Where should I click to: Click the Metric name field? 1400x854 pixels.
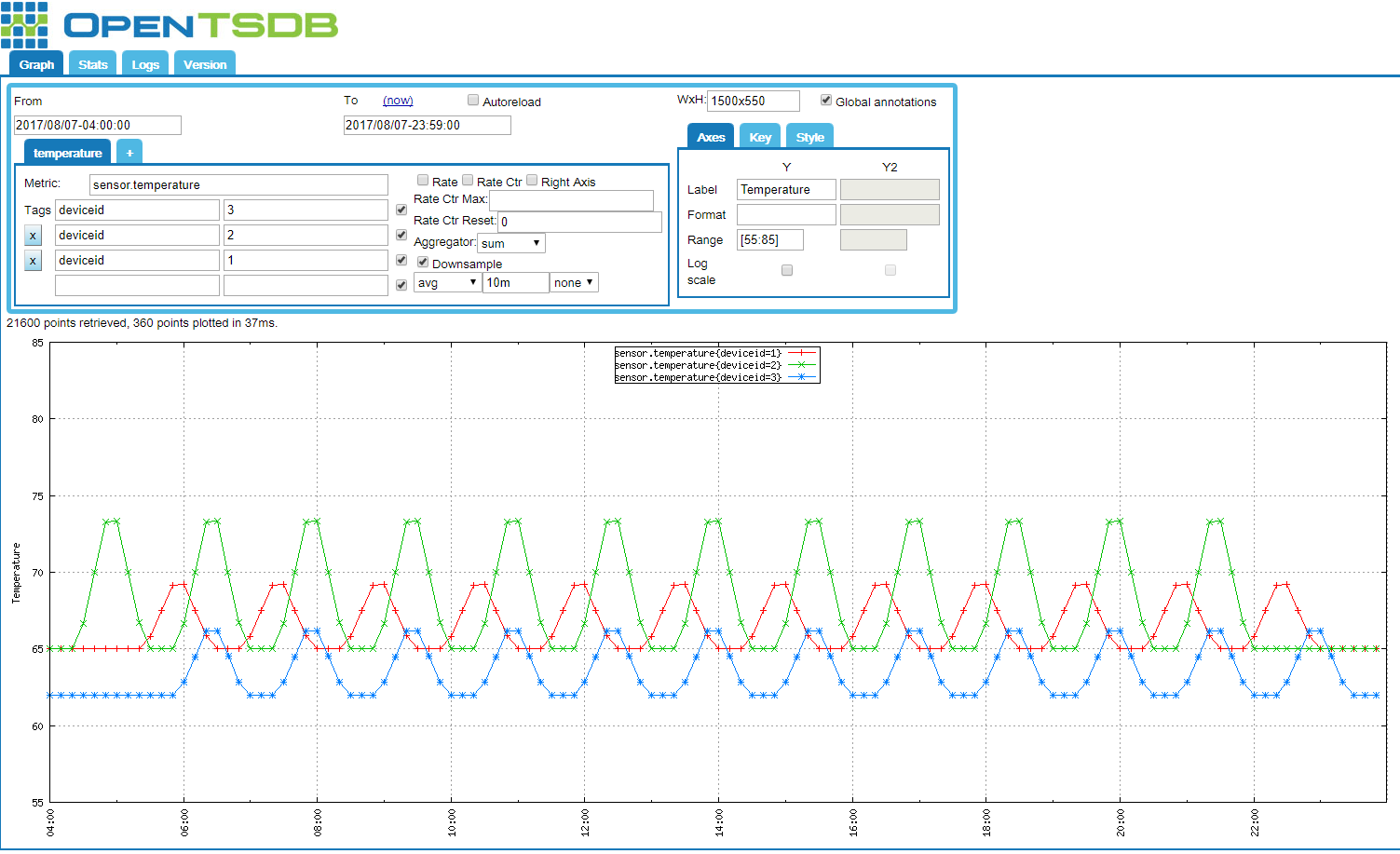coord(238,184)
